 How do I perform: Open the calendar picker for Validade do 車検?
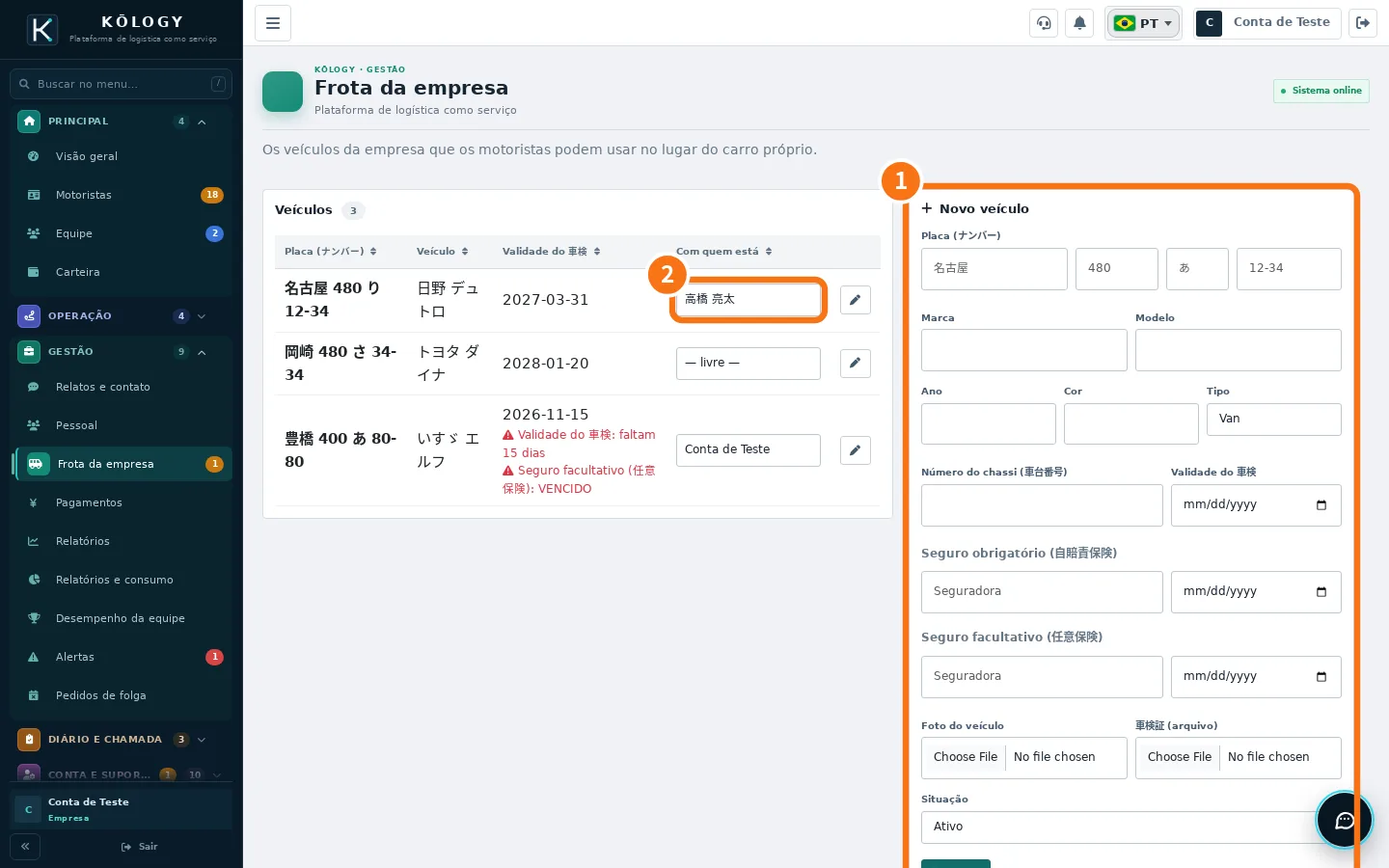[1321, 505]
